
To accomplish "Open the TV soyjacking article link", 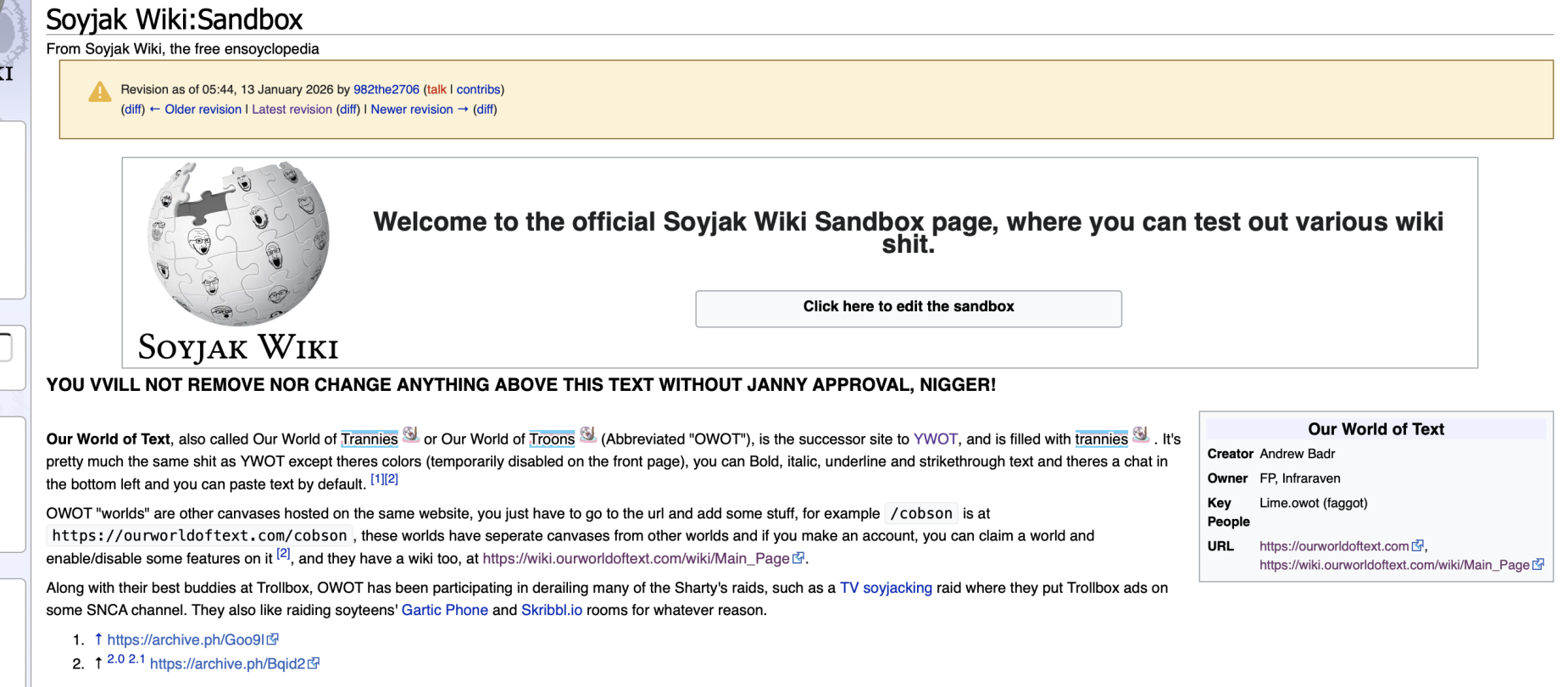I will [886, 588].
